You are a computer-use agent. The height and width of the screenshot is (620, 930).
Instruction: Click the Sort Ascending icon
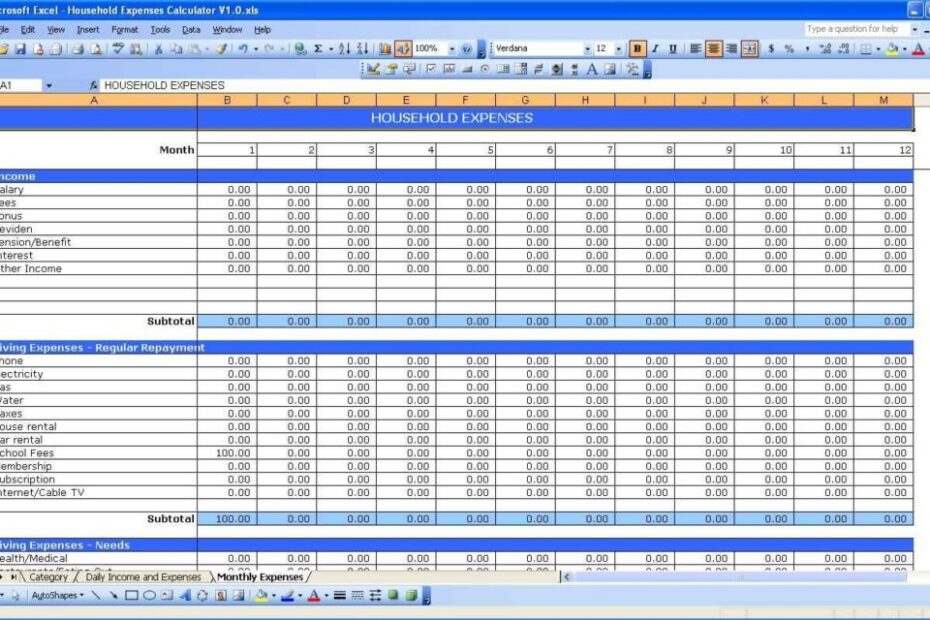coord(344,47)
